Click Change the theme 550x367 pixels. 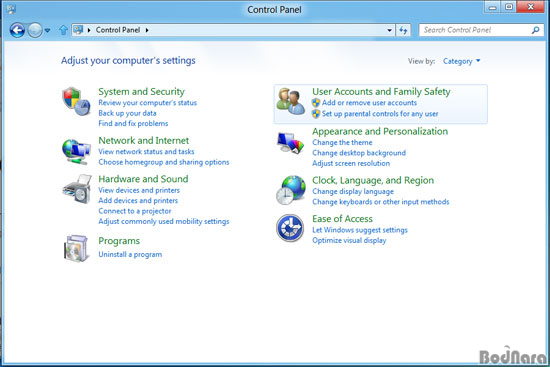pyautogui.click(x=342, y=142)
